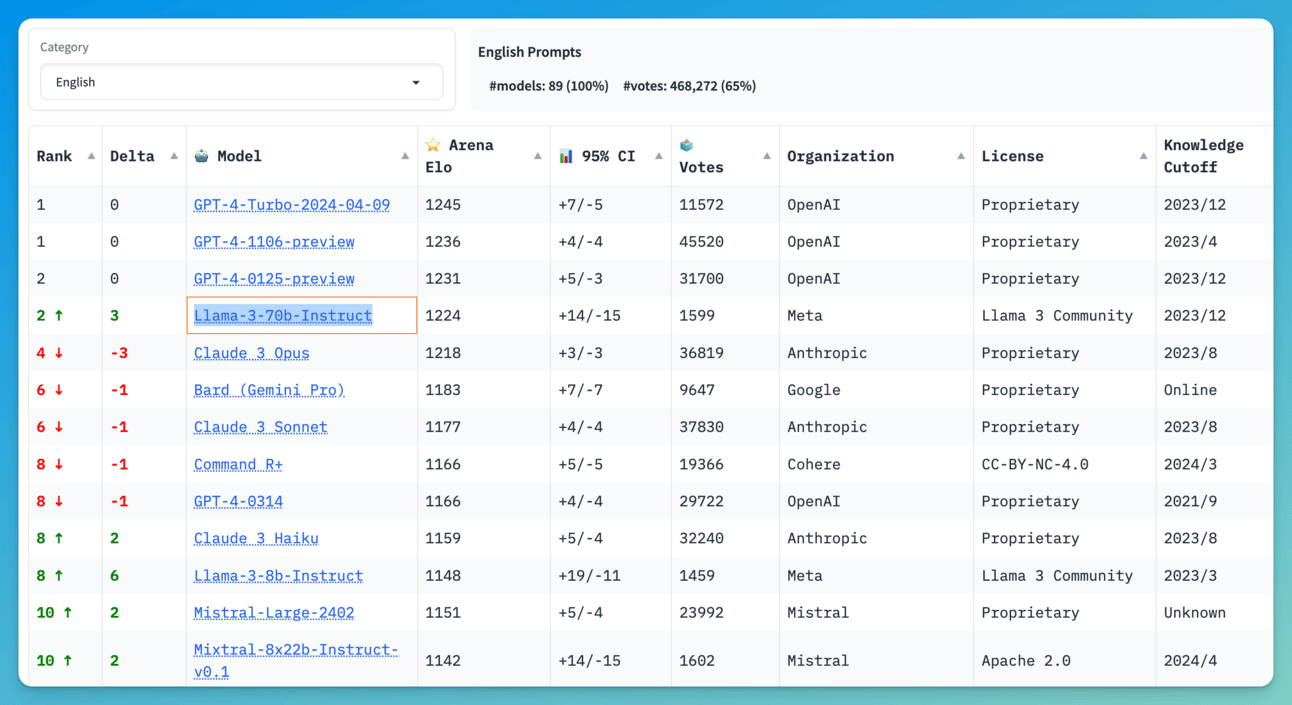Click the robot icon in Model header

201,156
